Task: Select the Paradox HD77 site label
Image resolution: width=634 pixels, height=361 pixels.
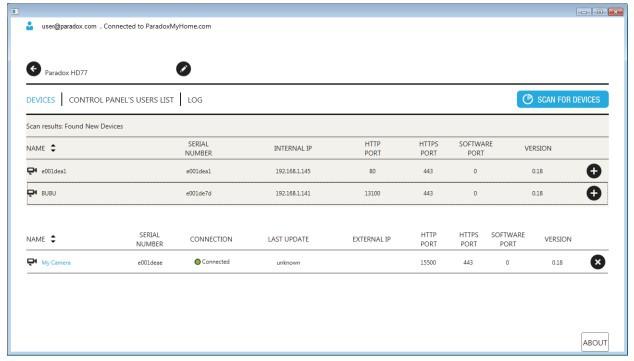Action: tap(66, 73)
